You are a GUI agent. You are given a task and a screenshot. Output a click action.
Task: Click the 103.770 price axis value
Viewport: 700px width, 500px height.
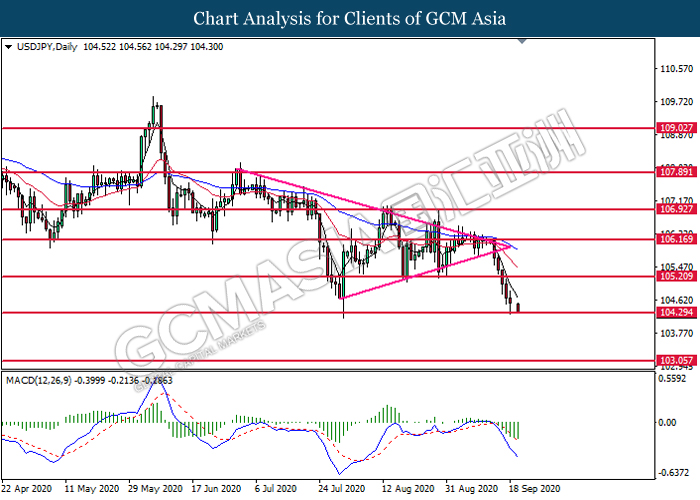(676, 333)
